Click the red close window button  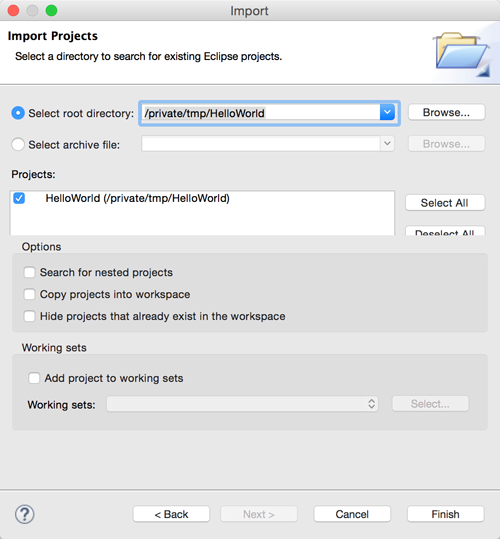pyautogui.click(x=13, y=11)
